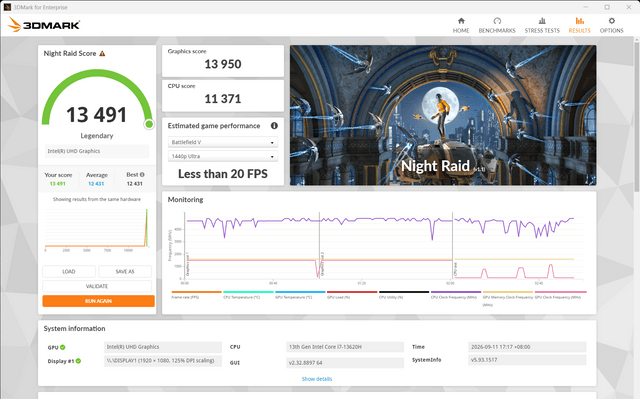This screenshot has width=640, height=399.
Task: Click the Night Raid benchmark image
Action: tap(443, 115)
